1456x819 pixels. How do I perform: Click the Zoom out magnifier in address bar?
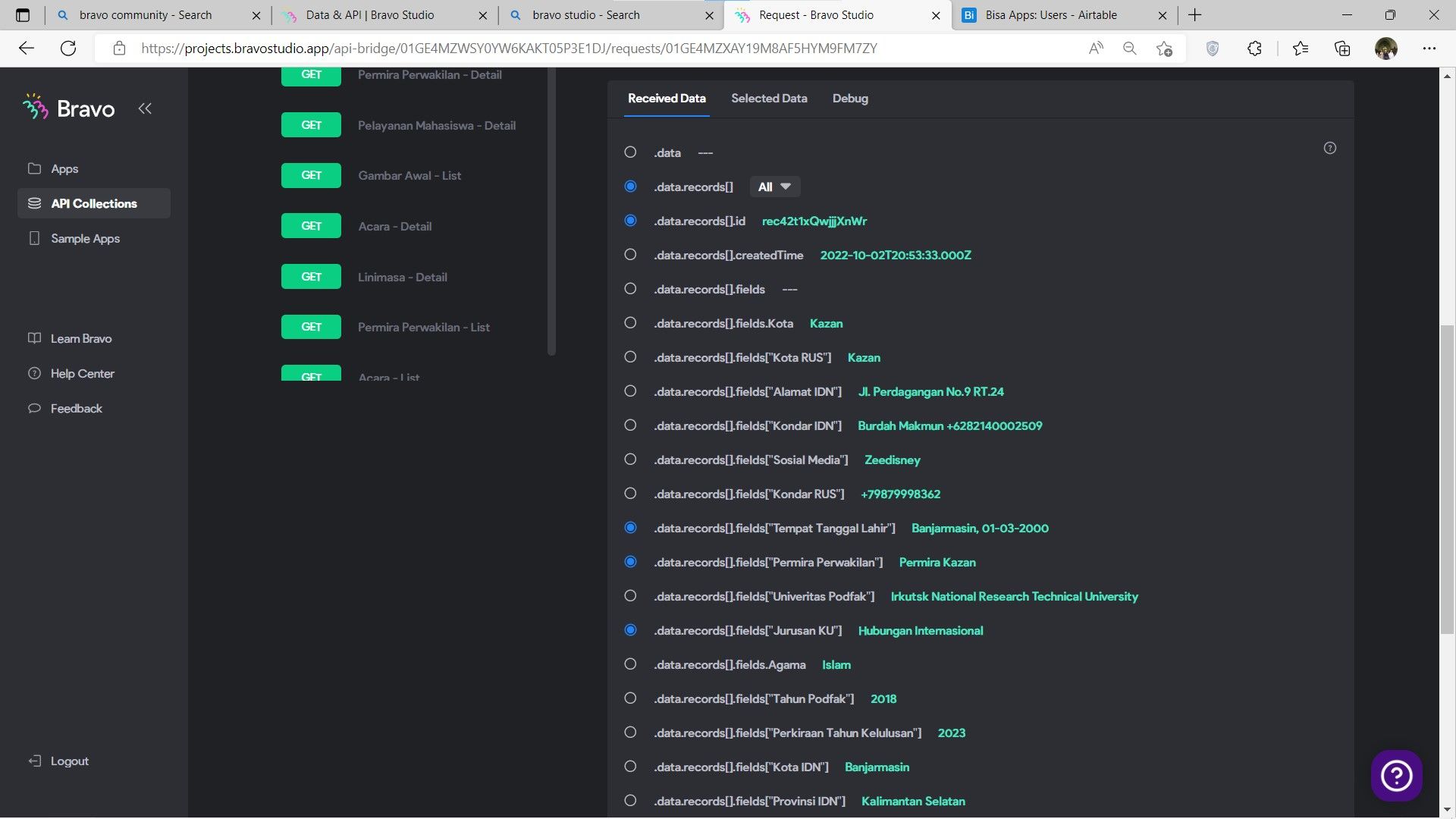(x=1129, y=49)
